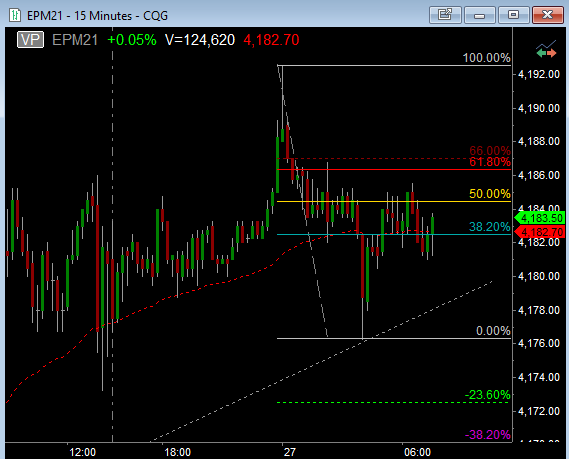Click the pop-out window icon button
Screen dimensions: 569x459
click(445, 15)
